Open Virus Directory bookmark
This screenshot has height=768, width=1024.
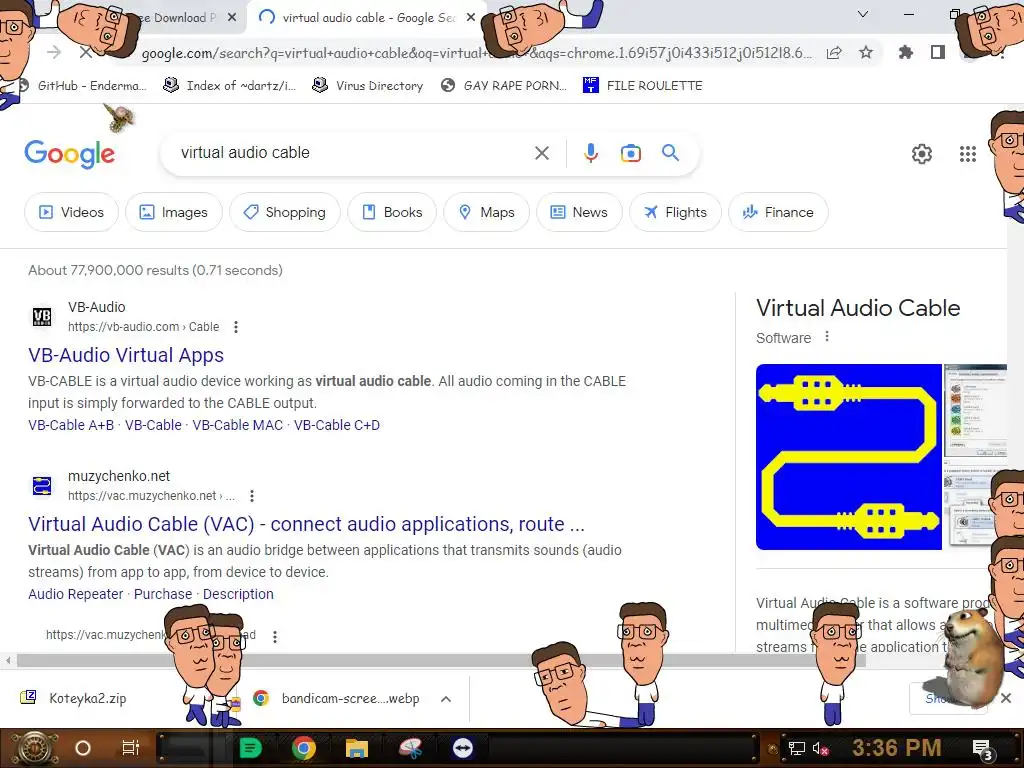368,86
